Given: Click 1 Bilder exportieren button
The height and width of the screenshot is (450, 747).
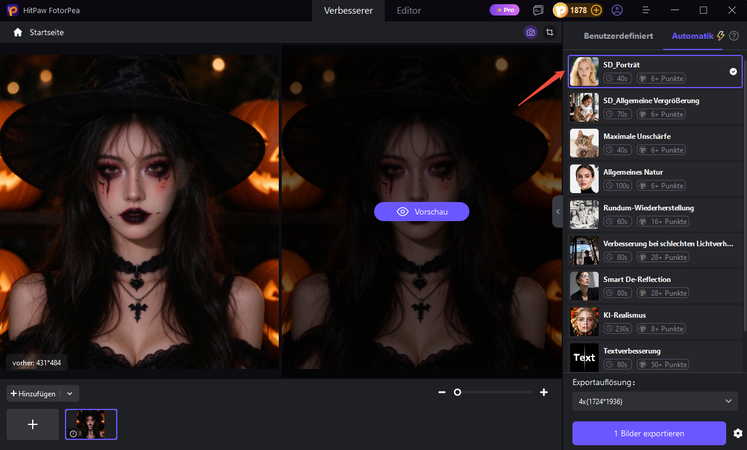Looking at the screenshot, I should tap(649, 433).
